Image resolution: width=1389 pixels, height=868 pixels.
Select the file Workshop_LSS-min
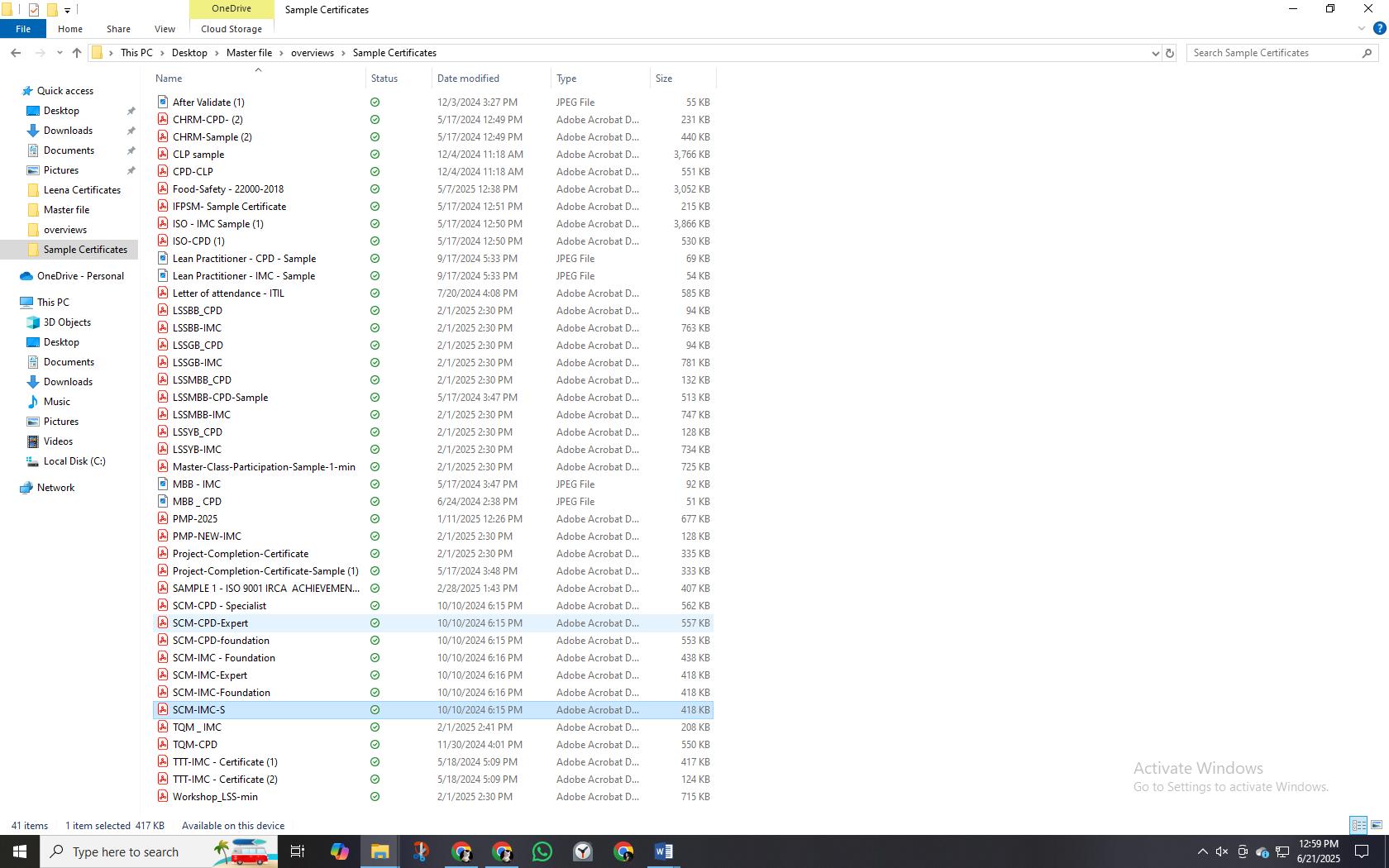tap(215, 797)
